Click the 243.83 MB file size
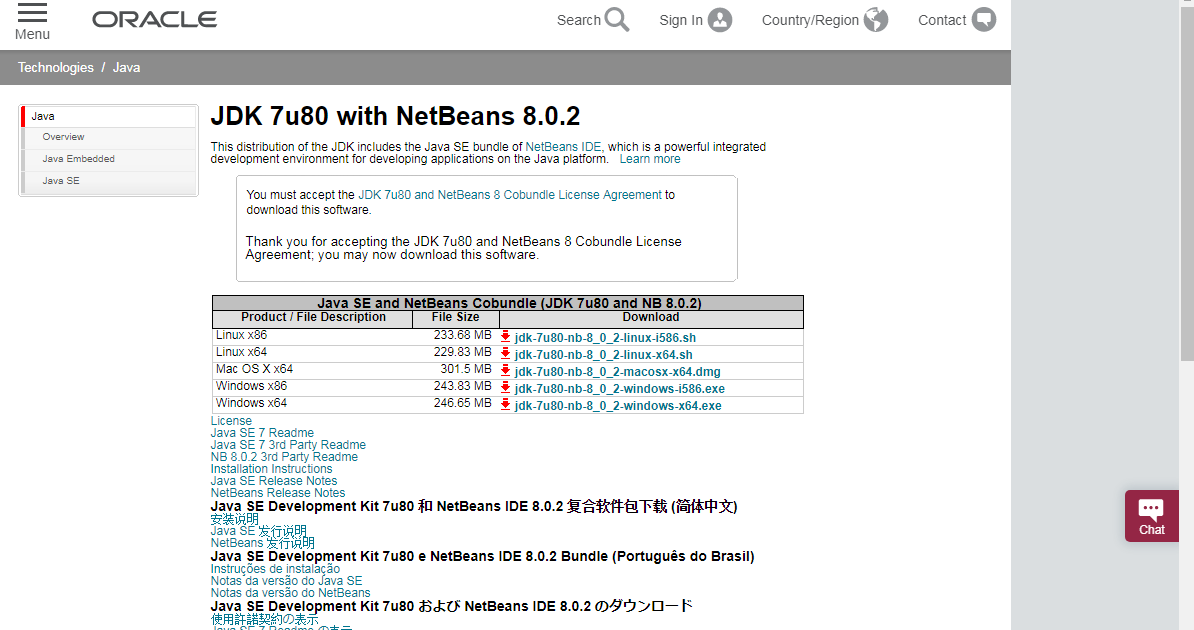1194x630 pixels. [463, 386]
